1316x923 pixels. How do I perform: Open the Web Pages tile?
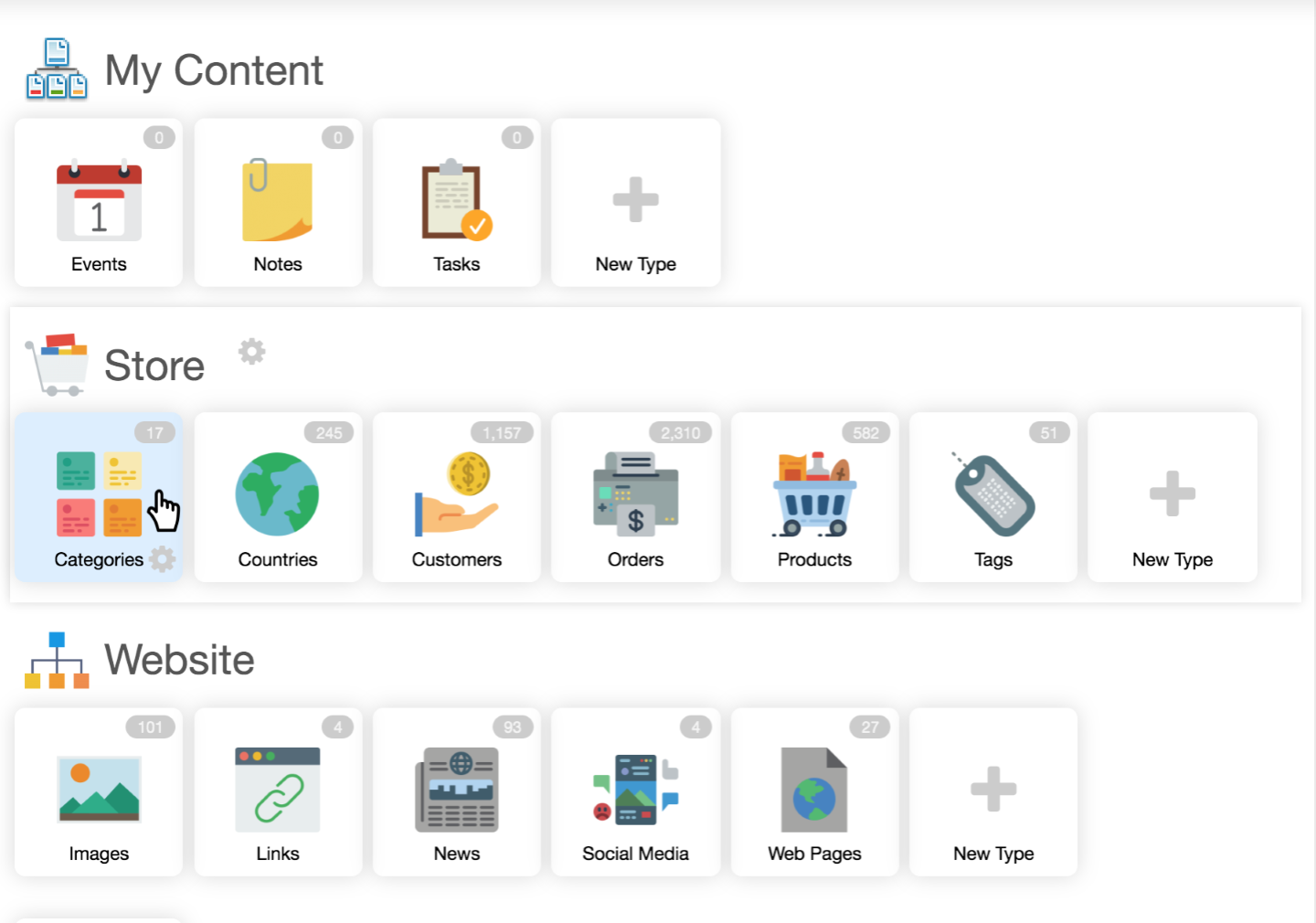814,791
